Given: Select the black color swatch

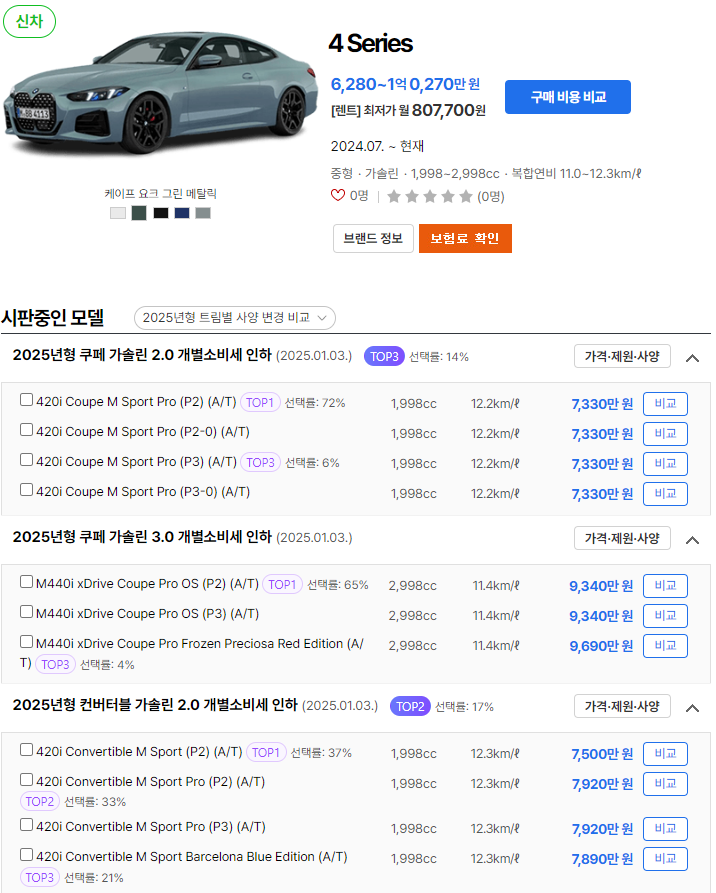Looking at the screenshot, I should tap(161, 213).
